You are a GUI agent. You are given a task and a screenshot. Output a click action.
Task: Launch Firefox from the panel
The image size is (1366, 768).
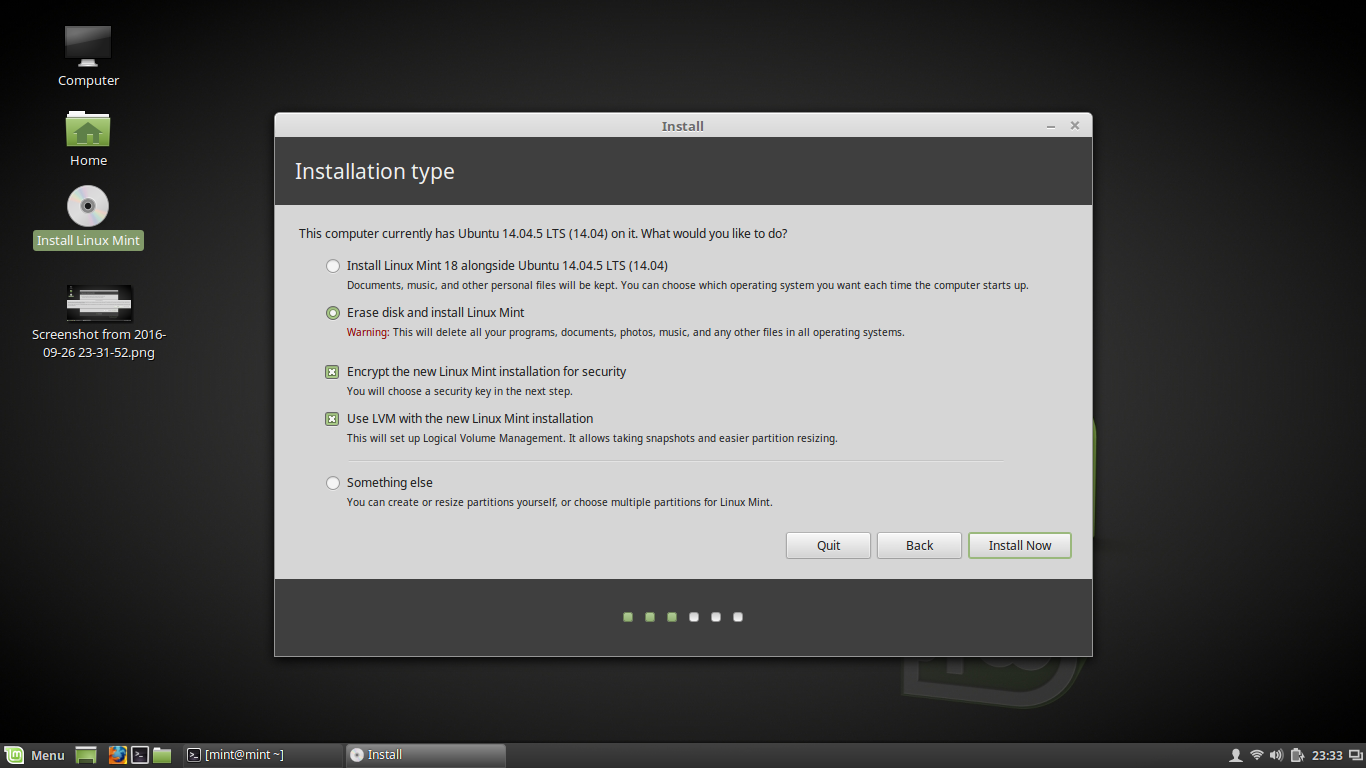(117, 755)
